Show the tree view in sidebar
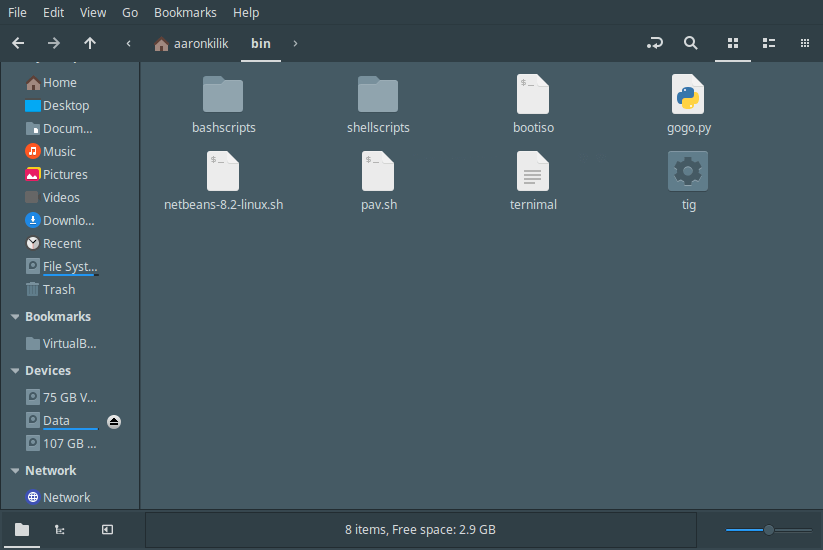The image size is (823, 550). click(60, 529)
